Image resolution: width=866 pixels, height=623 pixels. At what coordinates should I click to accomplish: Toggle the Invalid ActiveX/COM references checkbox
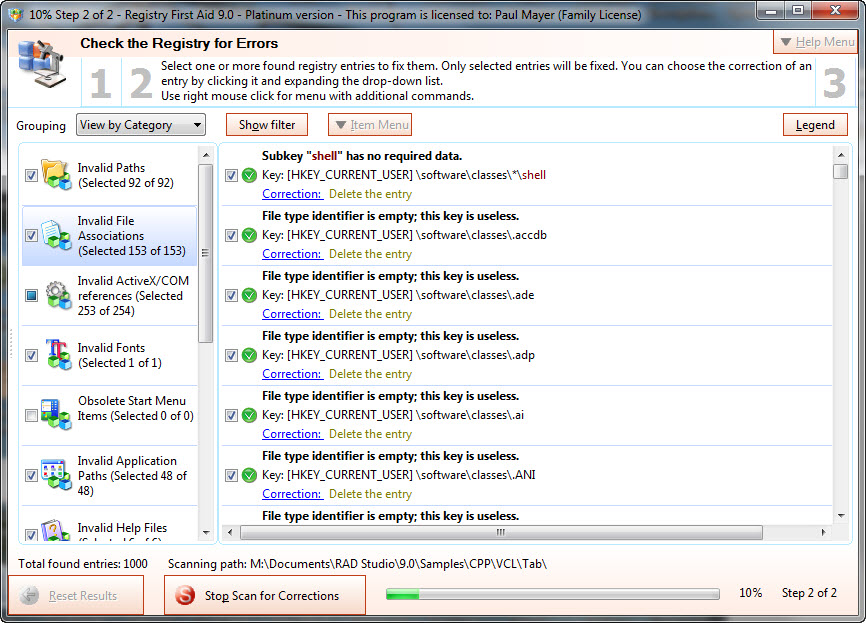(x=31, y=295)
